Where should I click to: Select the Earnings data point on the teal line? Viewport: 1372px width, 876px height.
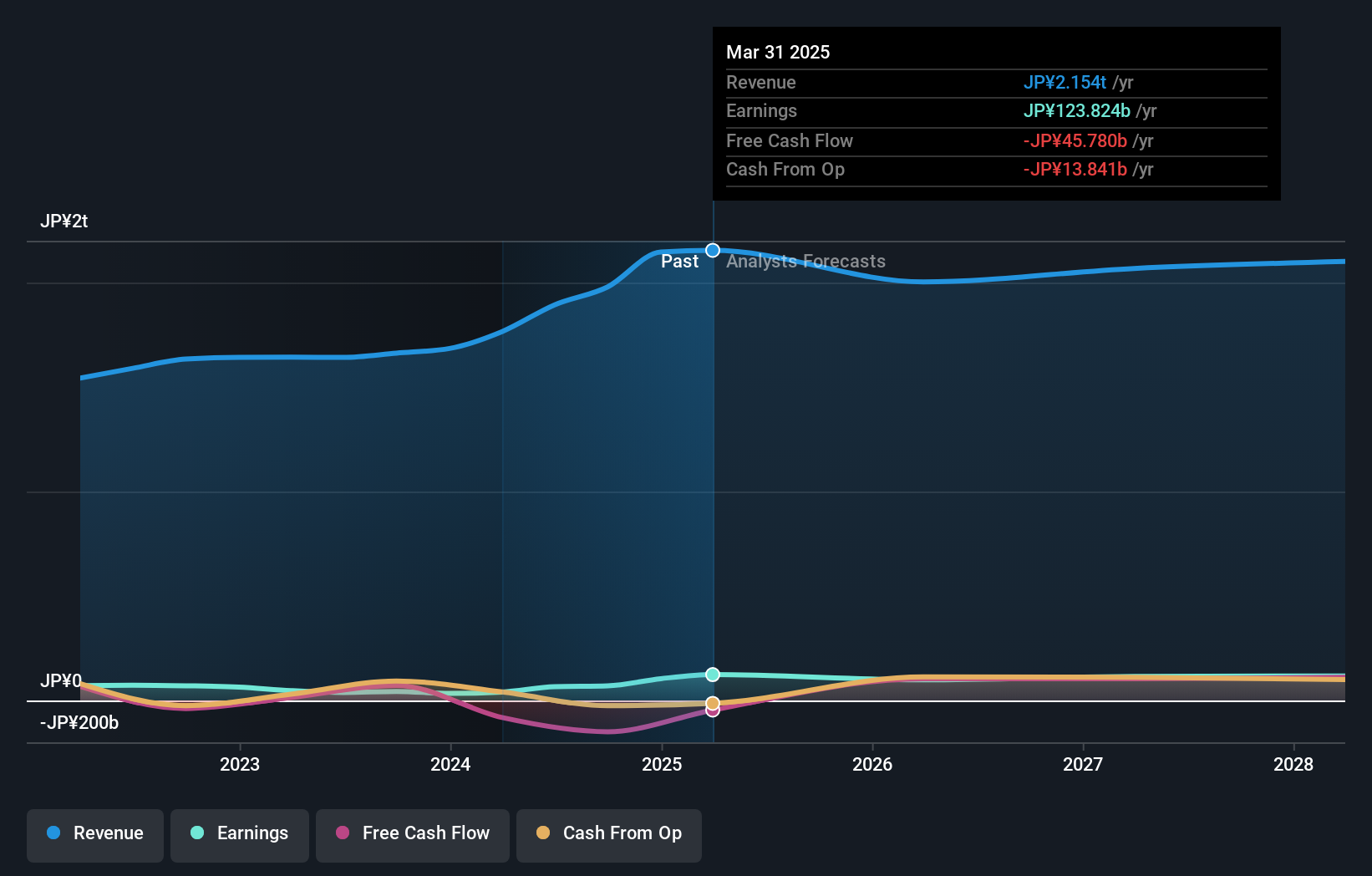pyautogui.click(x=713, y=675)
